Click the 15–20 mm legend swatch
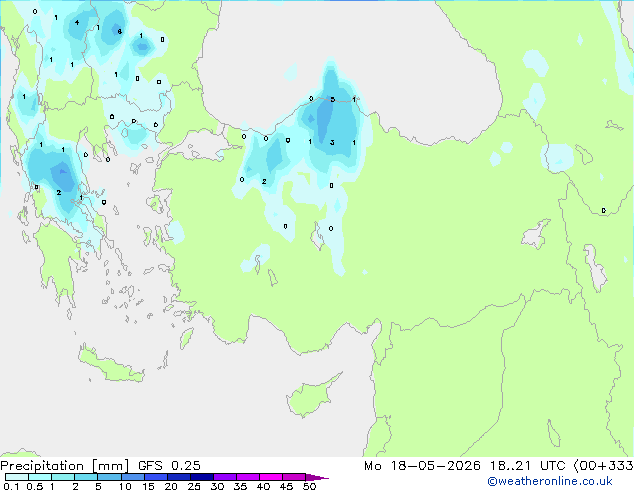Screen dimensions: 634x490 [155, 477]
